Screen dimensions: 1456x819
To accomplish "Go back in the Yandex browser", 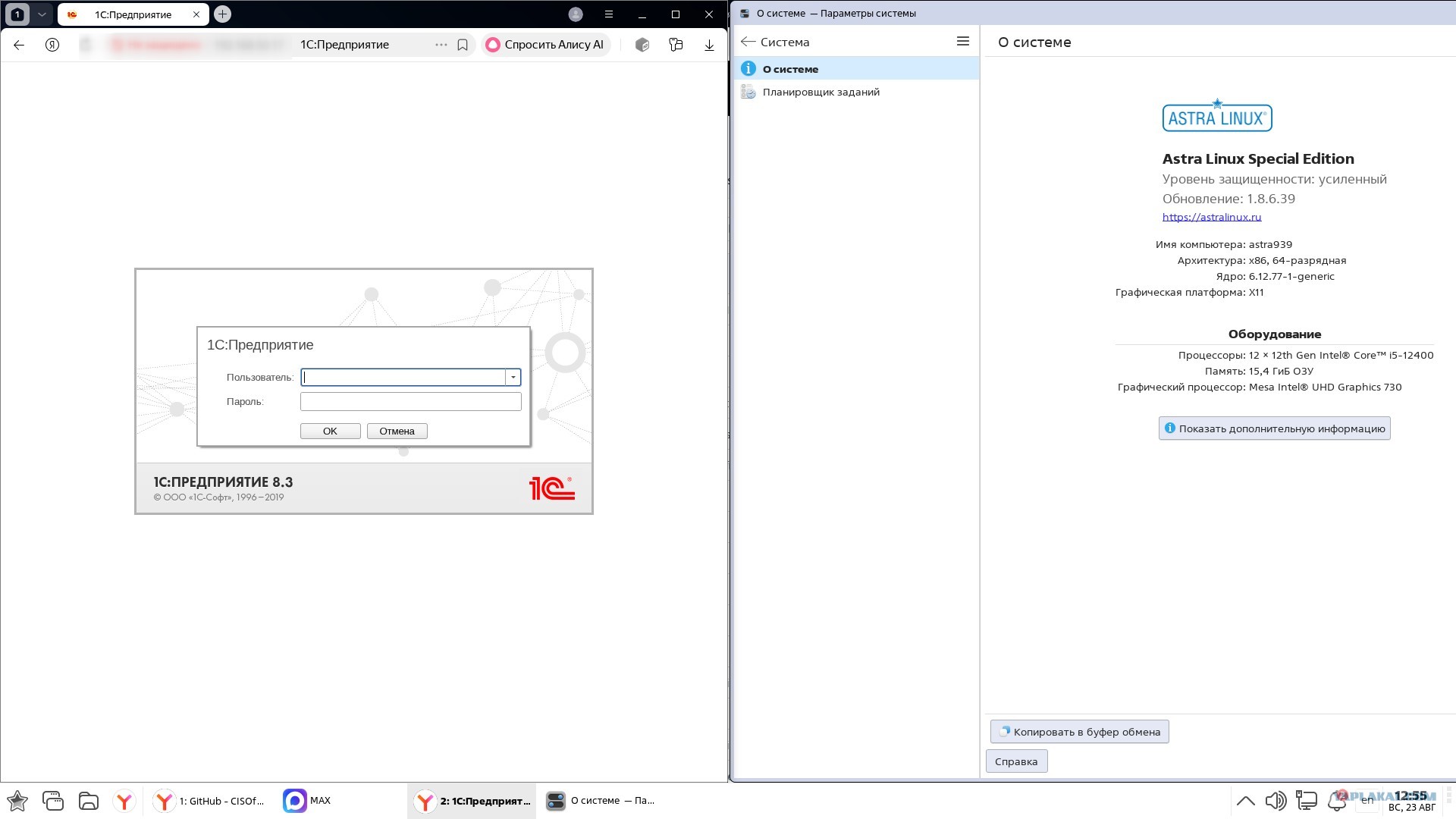I will 19,45.
